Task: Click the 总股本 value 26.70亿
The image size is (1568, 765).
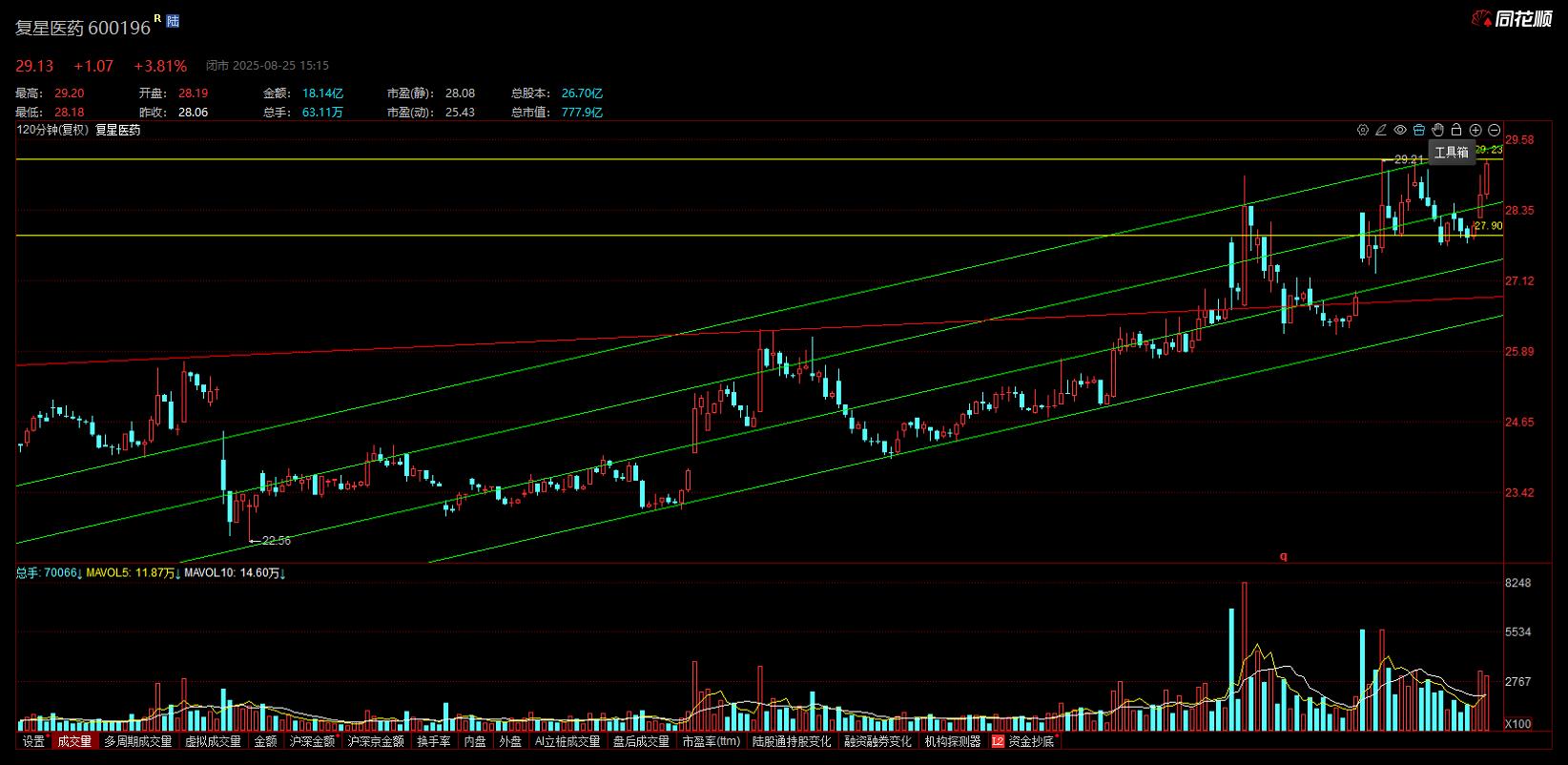Action: [x=582, y=93]
